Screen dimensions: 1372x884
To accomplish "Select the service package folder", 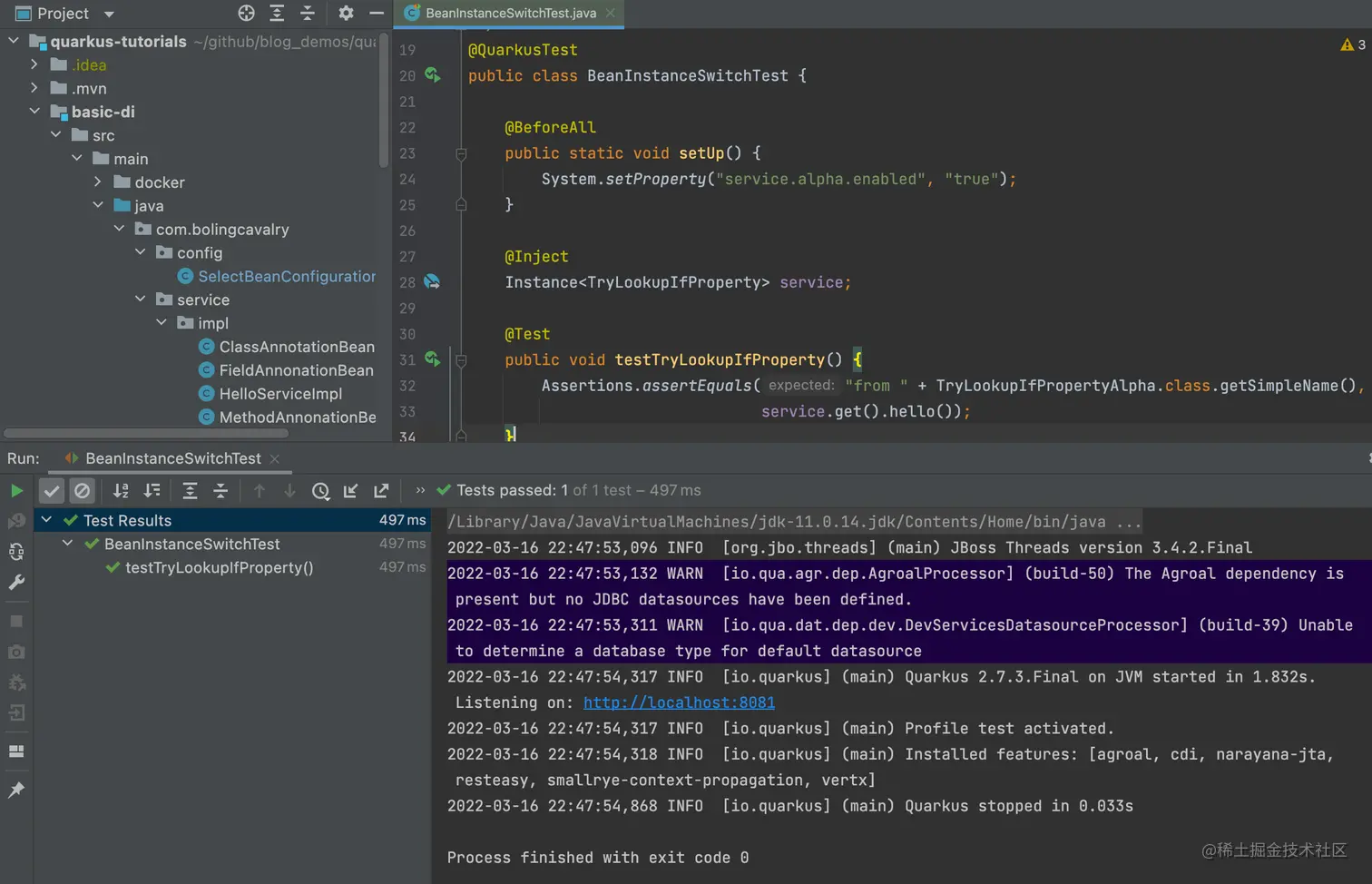I will pyautogui.click(x=192, y=300).
